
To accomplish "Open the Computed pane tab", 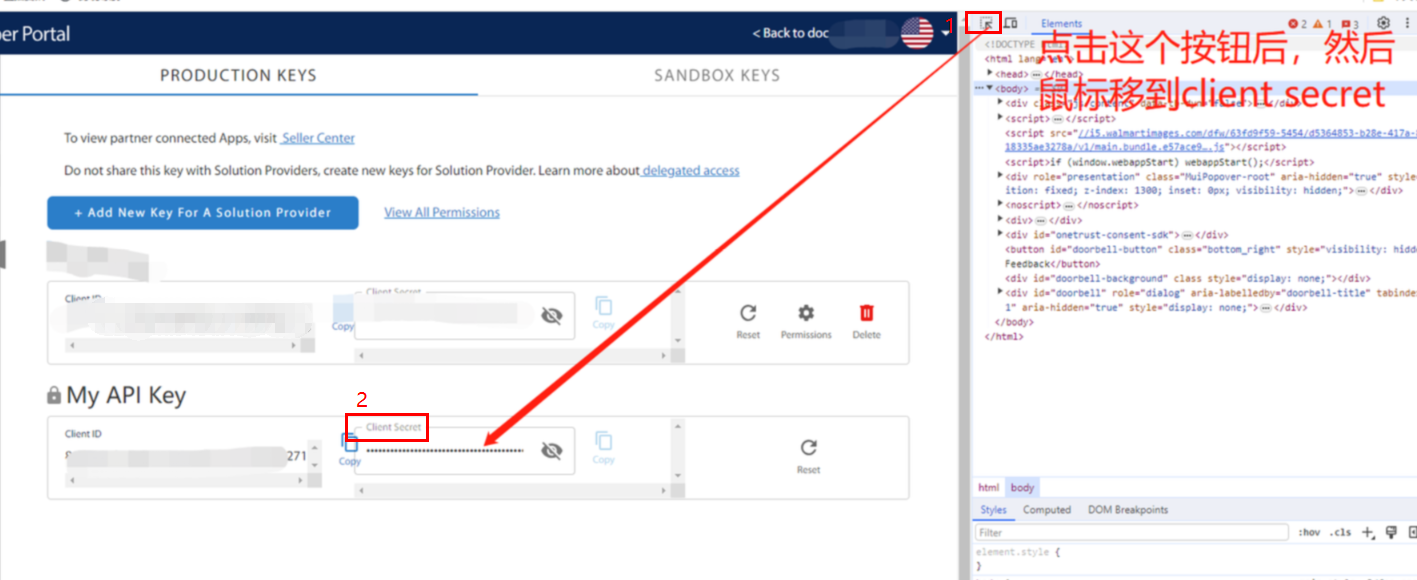I will pos(1047,510).
